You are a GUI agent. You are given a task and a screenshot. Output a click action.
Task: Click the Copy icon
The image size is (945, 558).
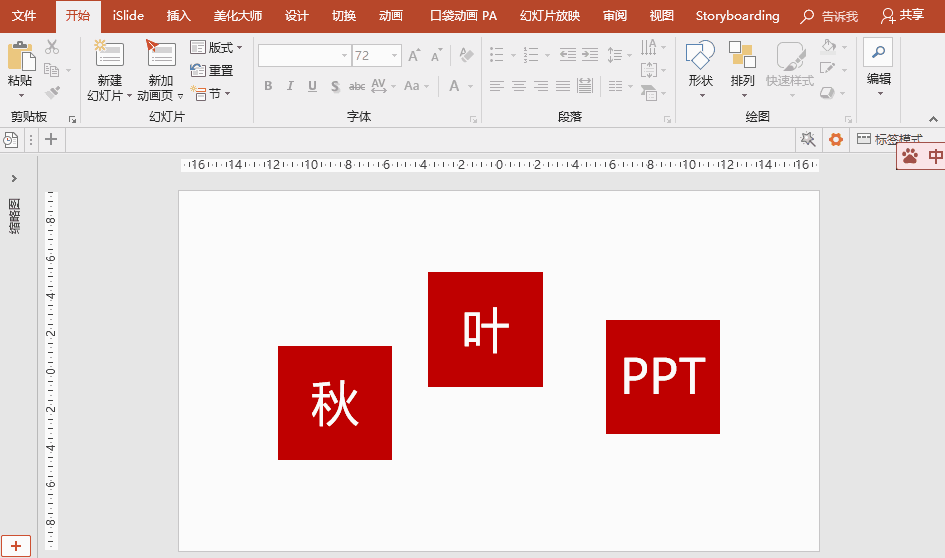point(52,70)
